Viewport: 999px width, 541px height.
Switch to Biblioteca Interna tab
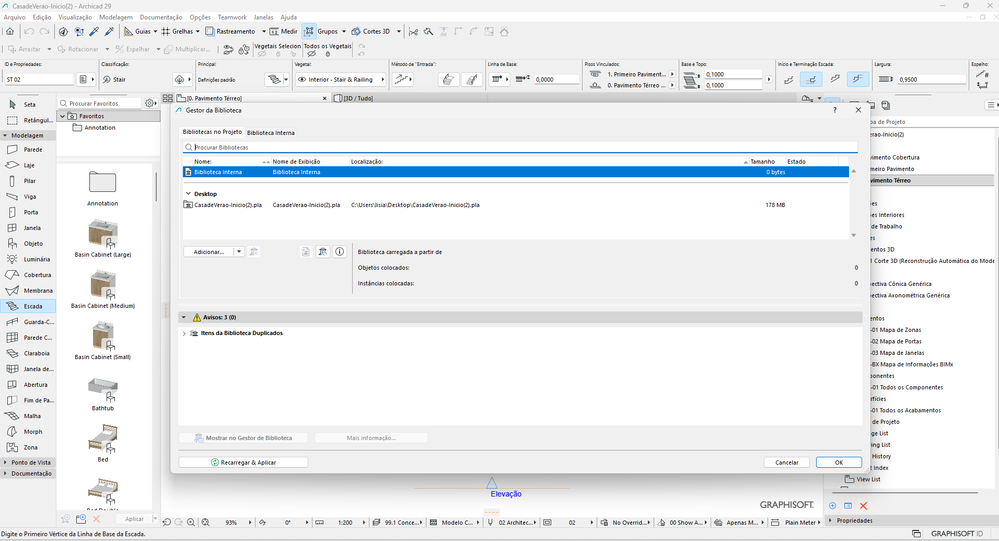click(x=271, y=133)
